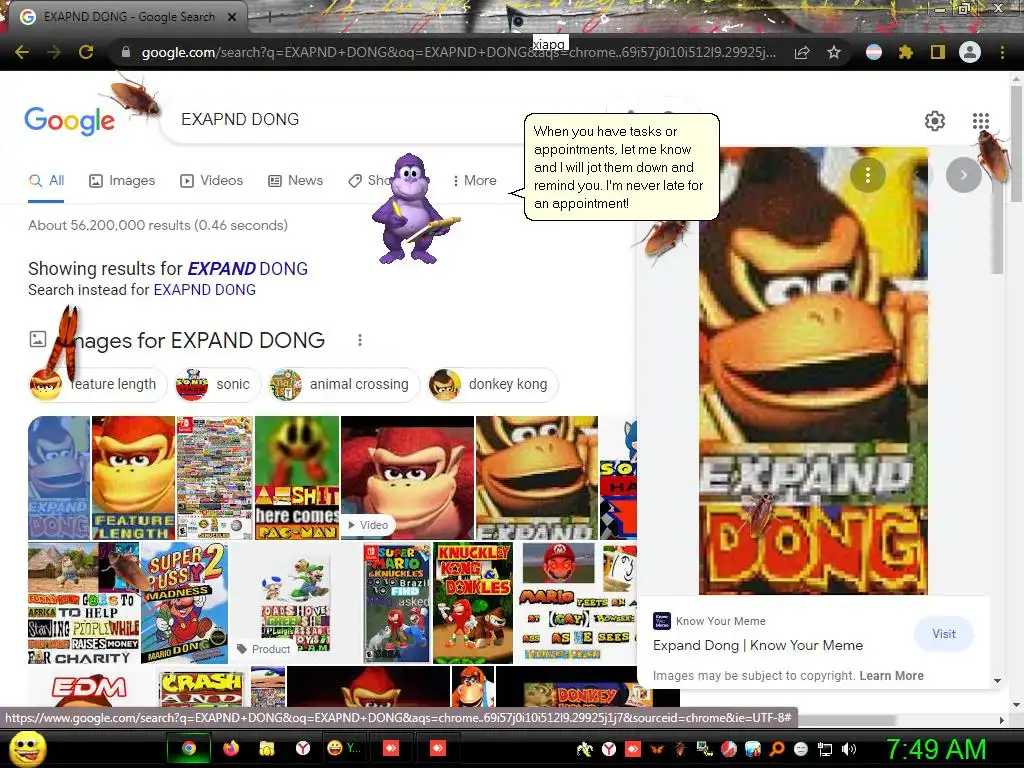
Task: Open the Google apps grid
Action: pos(980,121)
